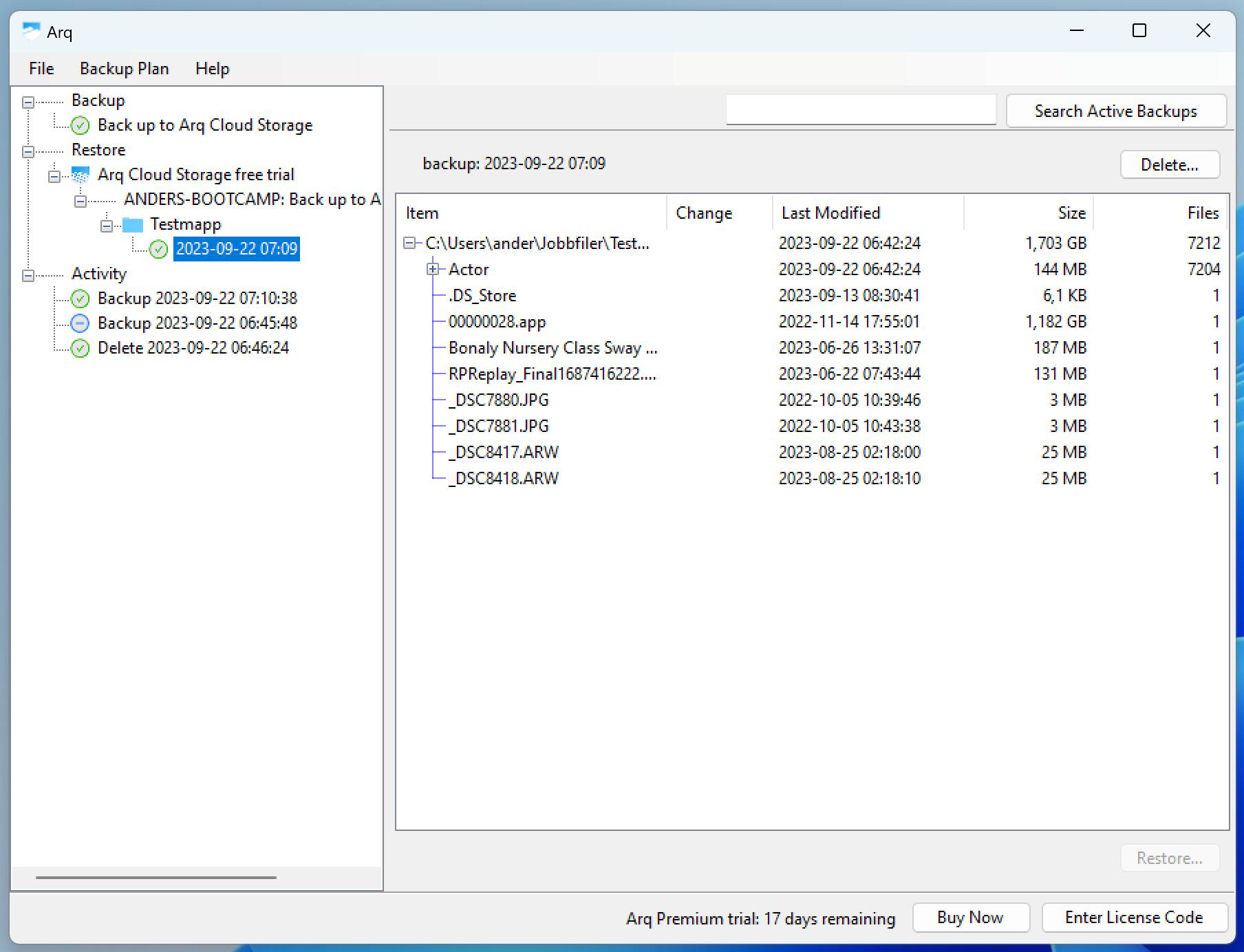
Task: Open the File menu
Action: coord(40,68)
